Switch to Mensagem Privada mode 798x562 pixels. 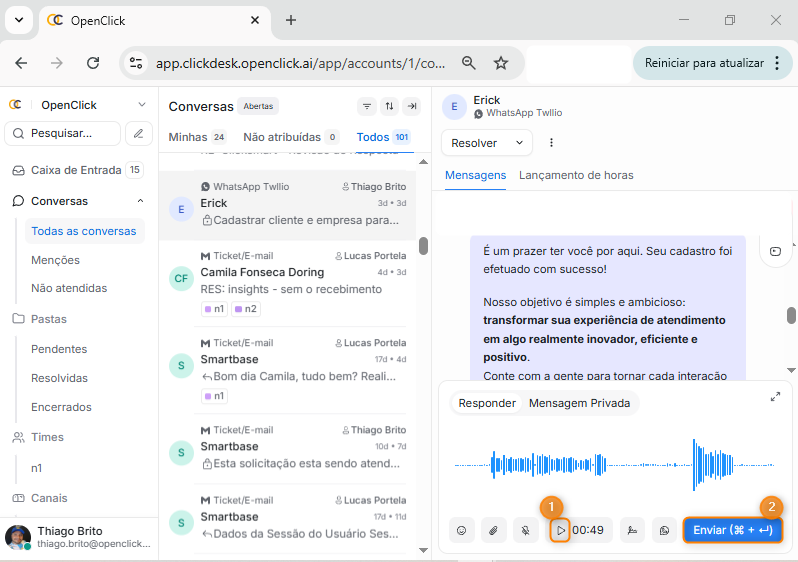(579, 403)
